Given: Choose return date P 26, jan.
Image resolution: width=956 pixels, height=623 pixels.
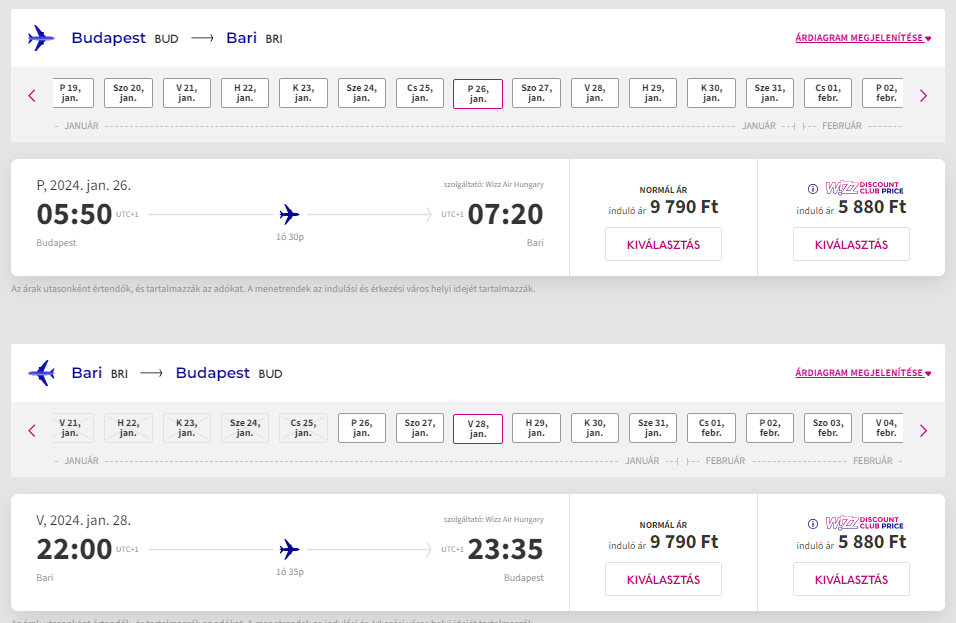Looking at the screenshot, I should [x=362, y=429].
